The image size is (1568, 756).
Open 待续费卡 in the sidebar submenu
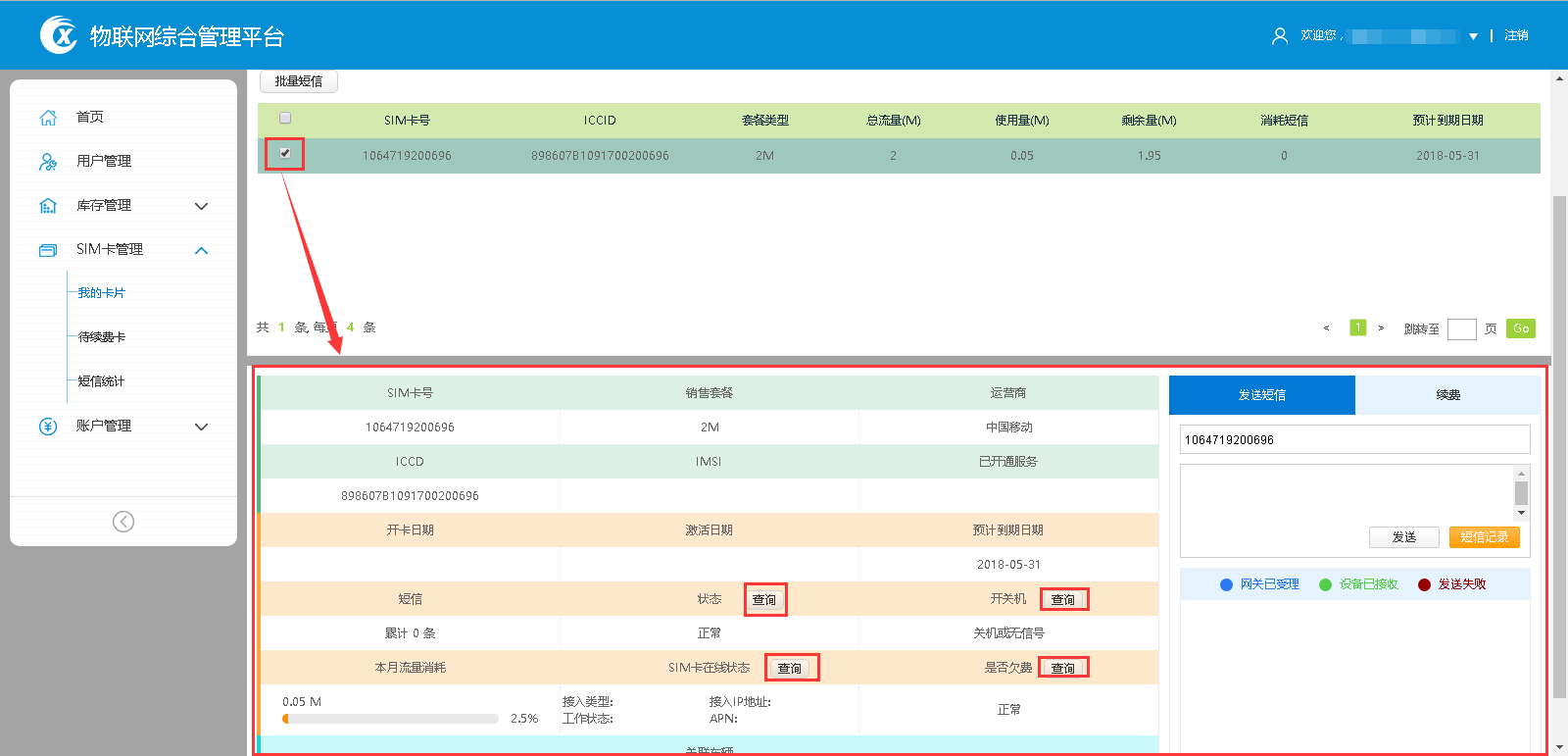pyautogui.click(x=102, y=337)
